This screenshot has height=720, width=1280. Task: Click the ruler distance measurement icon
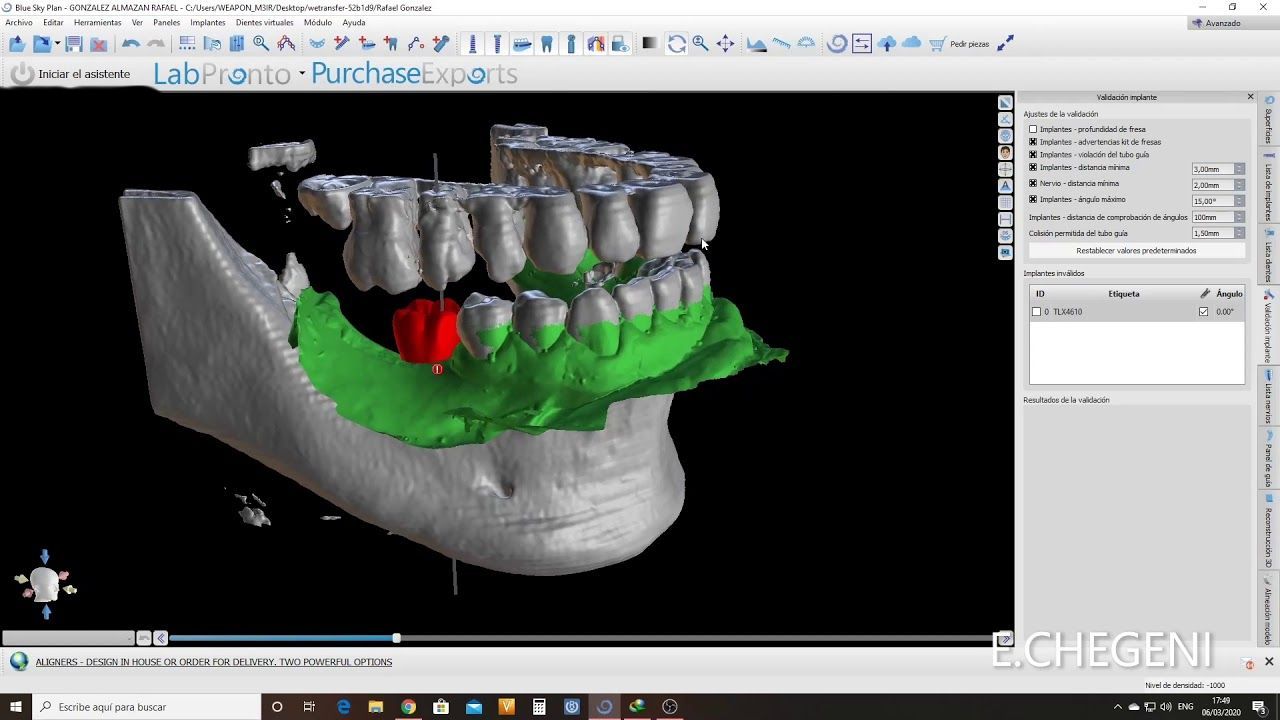click(781, 44)
